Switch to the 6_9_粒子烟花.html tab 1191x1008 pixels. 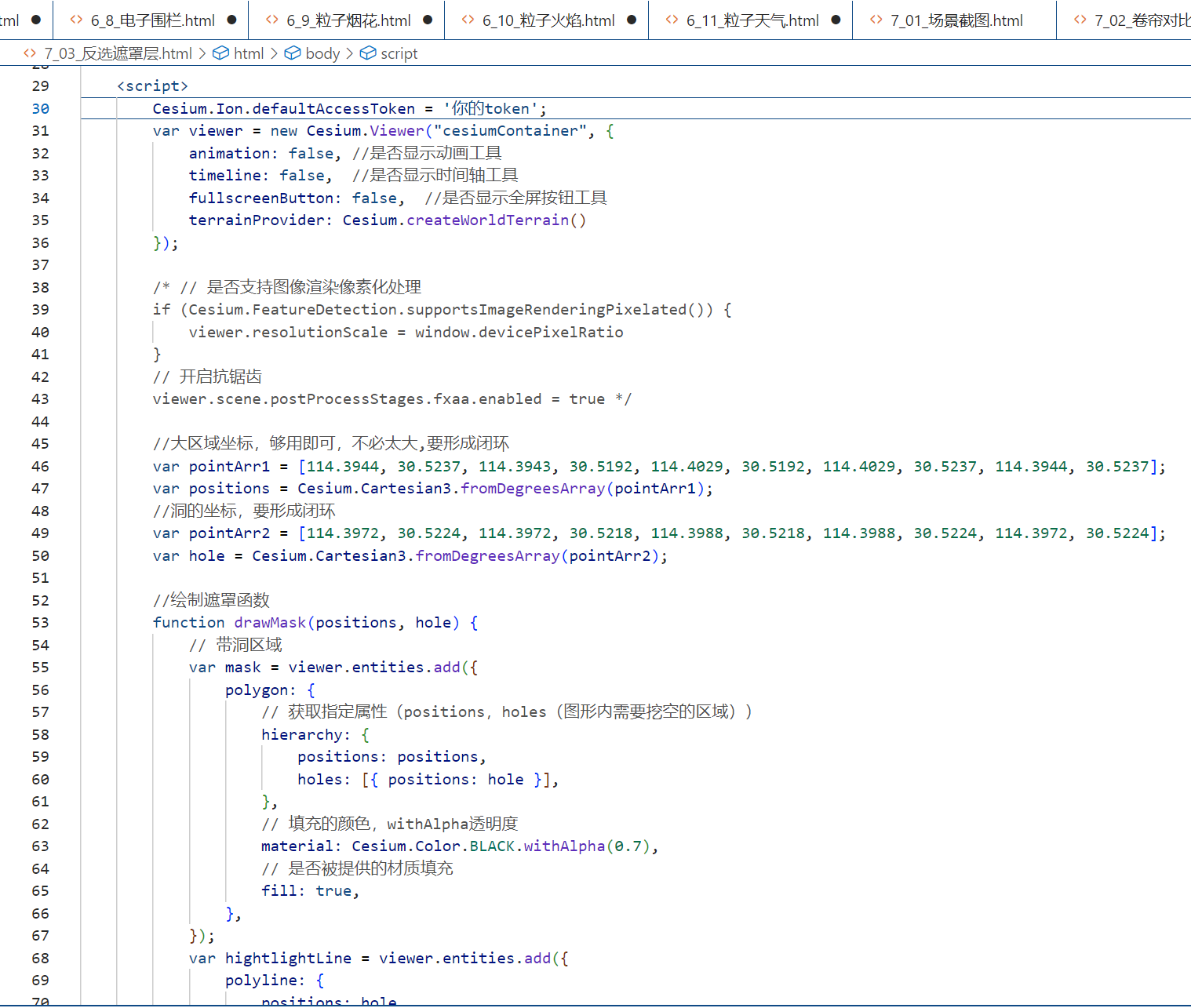(x=347, y=20)
